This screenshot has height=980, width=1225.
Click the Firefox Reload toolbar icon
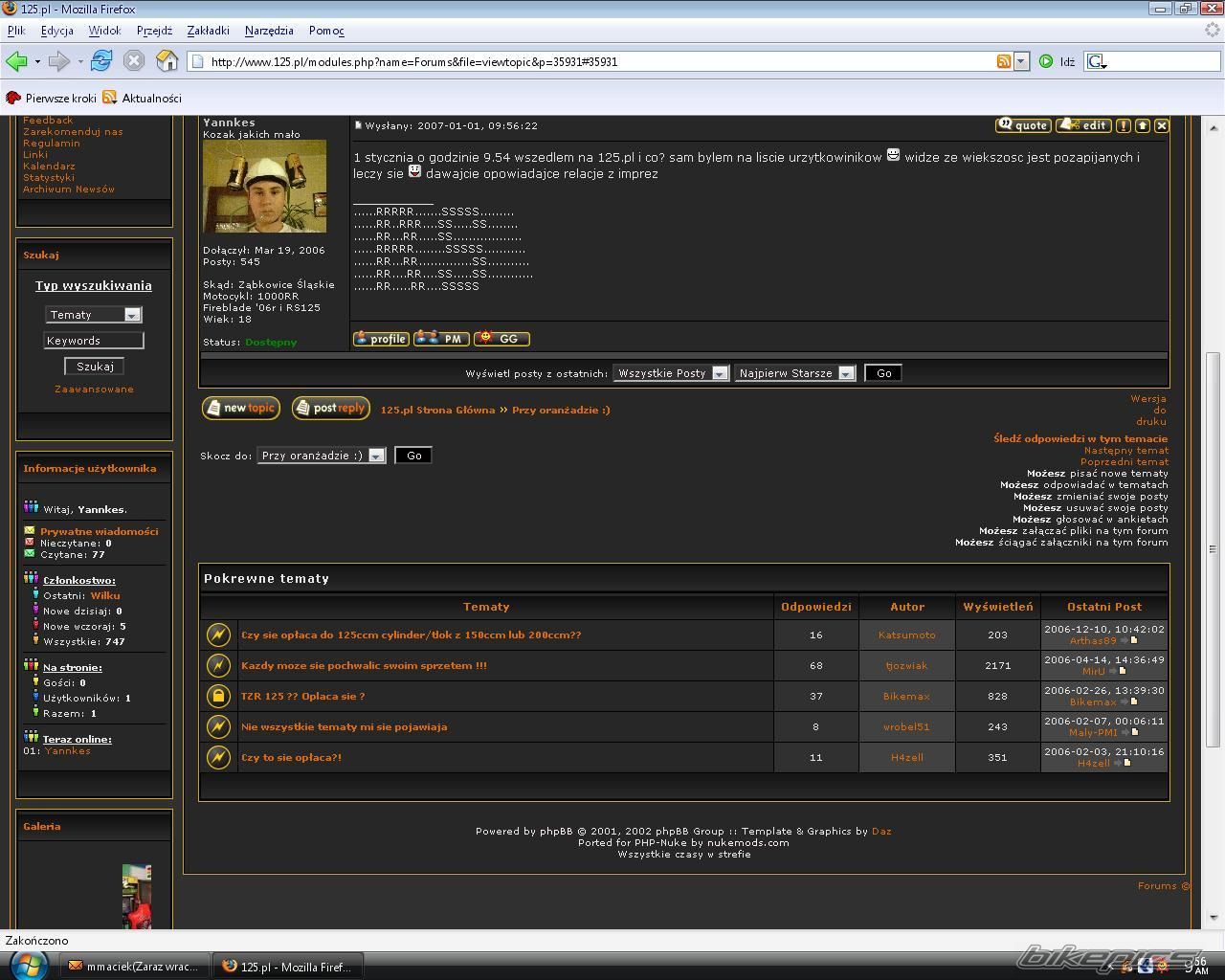click(x=100, y=61)
